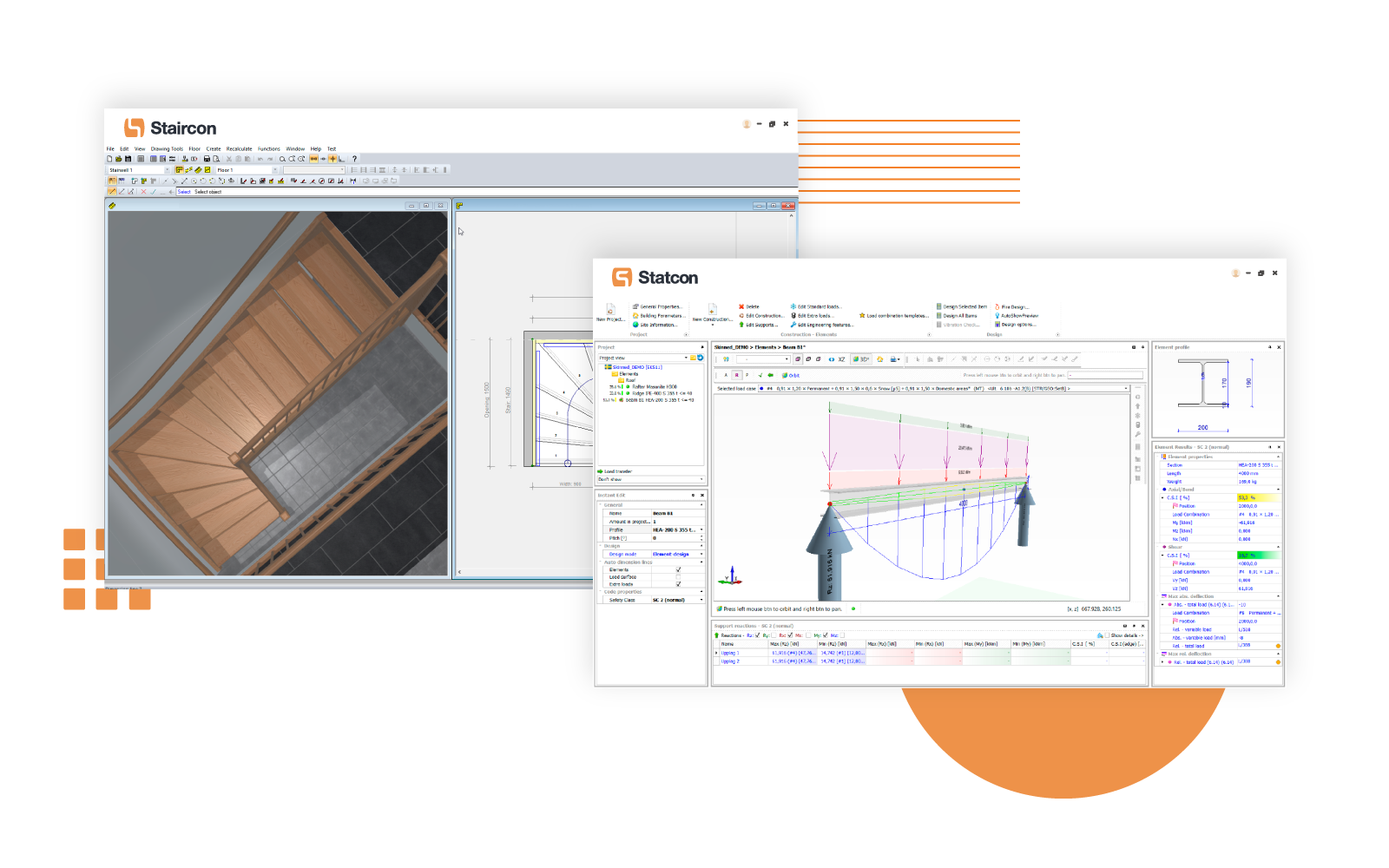Image resolution: width=1389 pixels, height=868 pixels.
Task: Click the Save icon in Staircon toolbar
Action: (128, 159)
